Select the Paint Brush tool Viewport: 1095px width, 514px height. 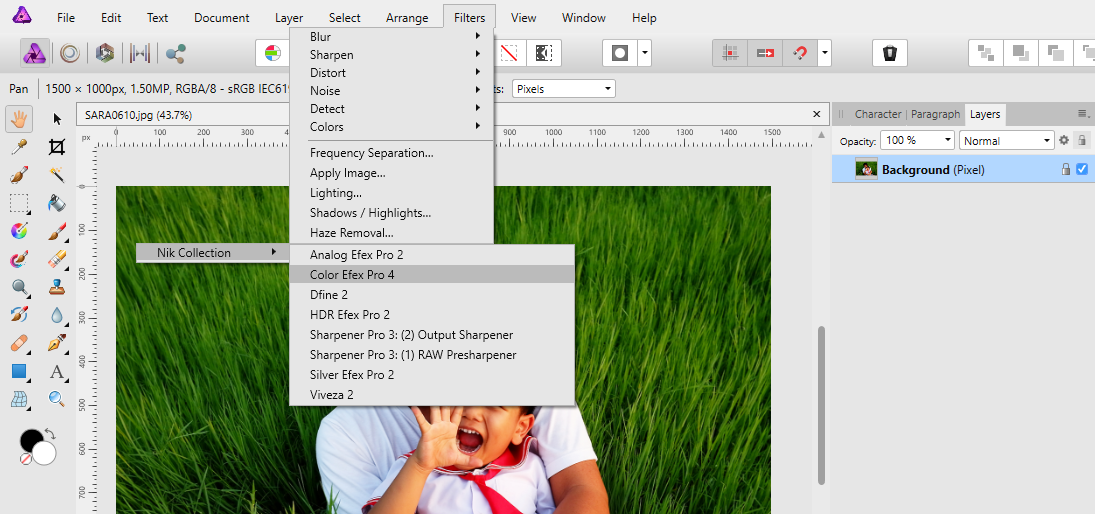(x=57, y=230)
